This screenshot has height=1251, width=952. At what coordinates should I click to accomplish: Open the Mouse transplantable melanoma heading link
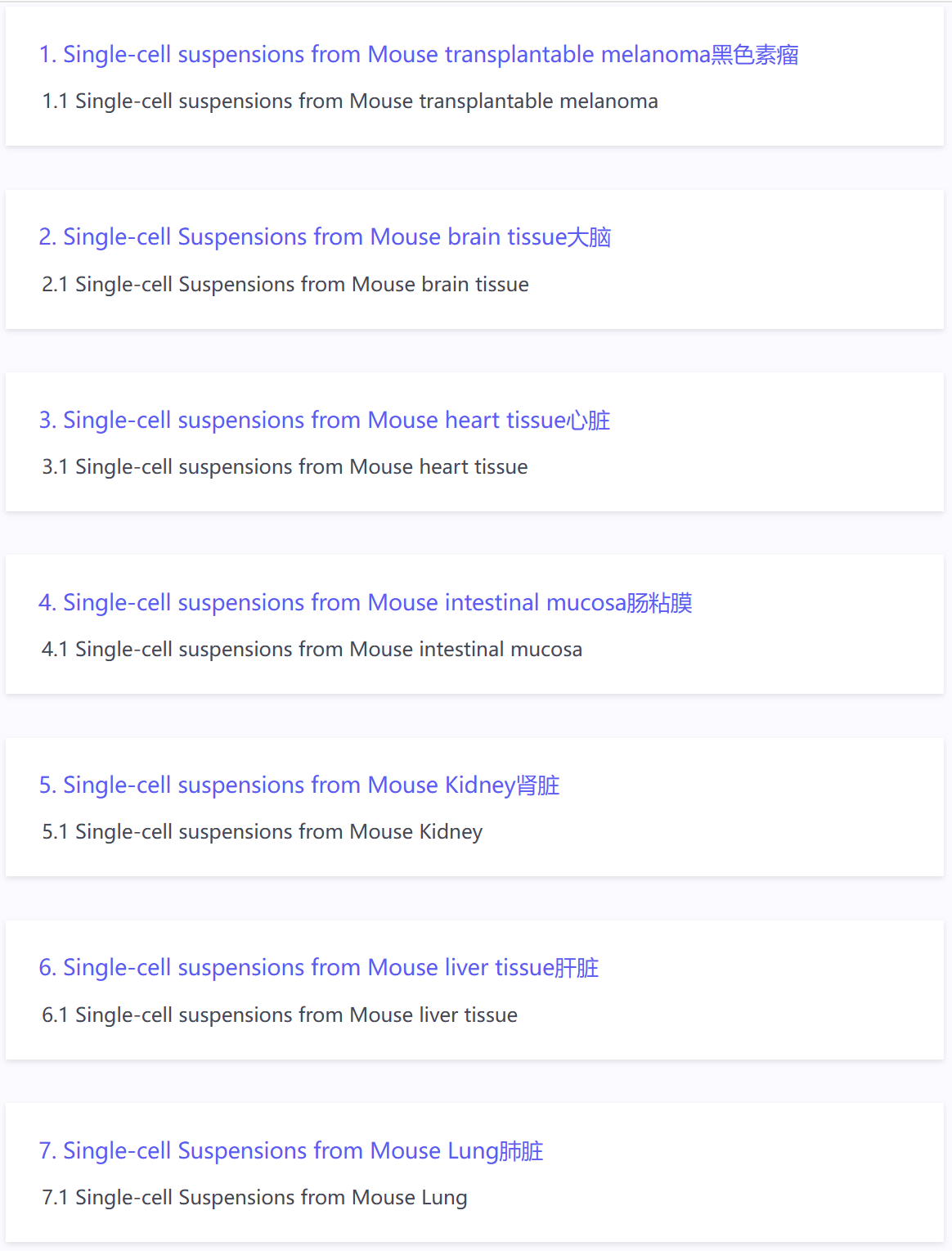[x=419, y=54]
